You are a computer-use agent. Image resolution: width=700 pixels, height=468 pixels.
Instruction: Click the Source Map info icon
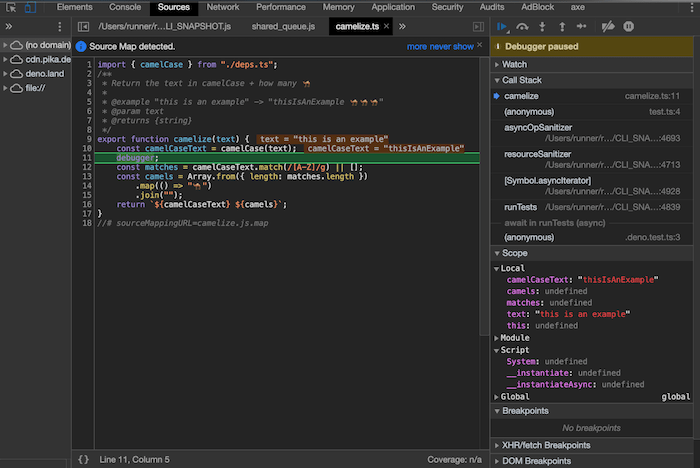click(81, 46)
